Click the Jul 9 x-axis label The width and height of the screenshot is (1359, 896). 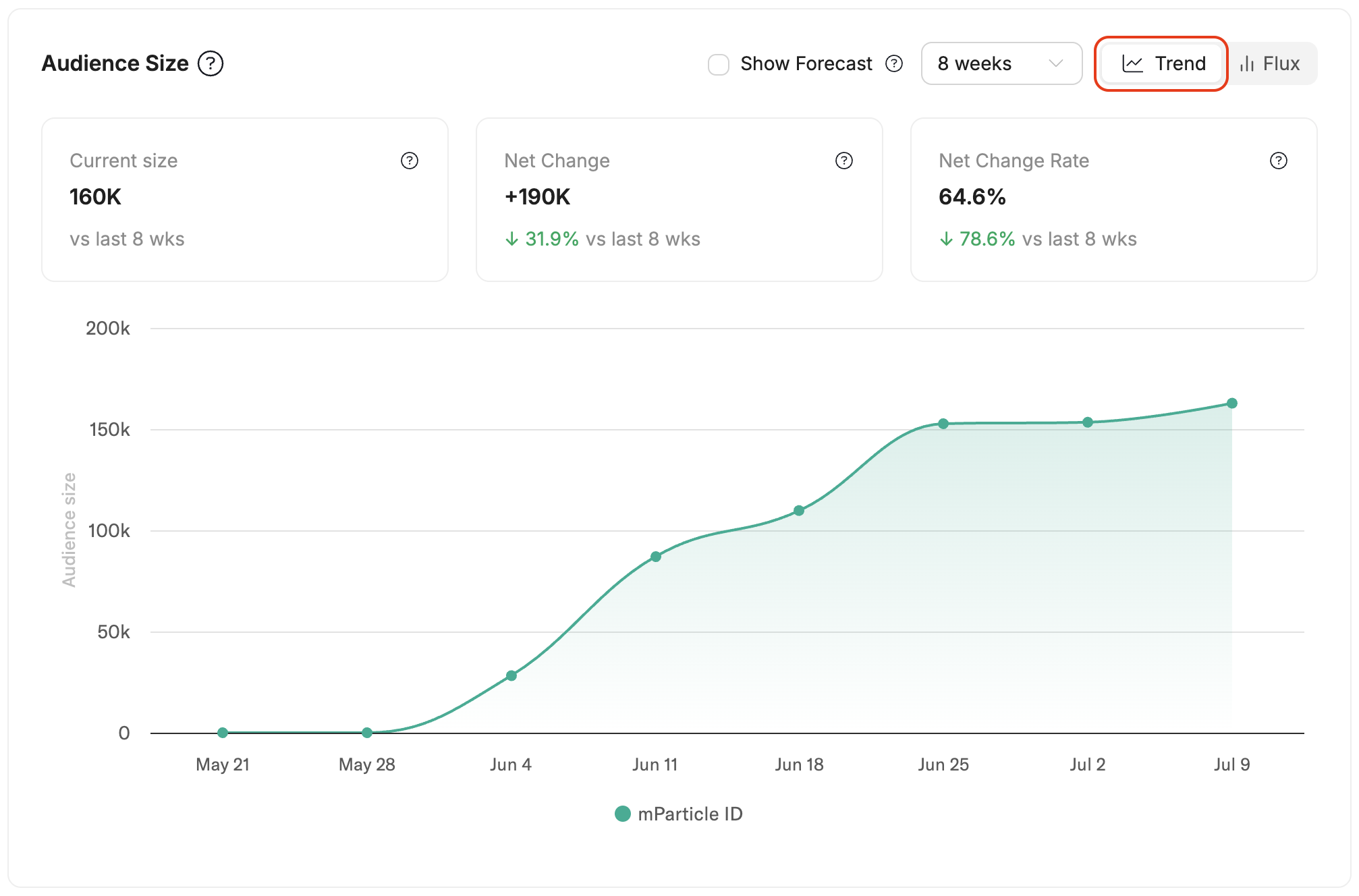(1232, 764)
